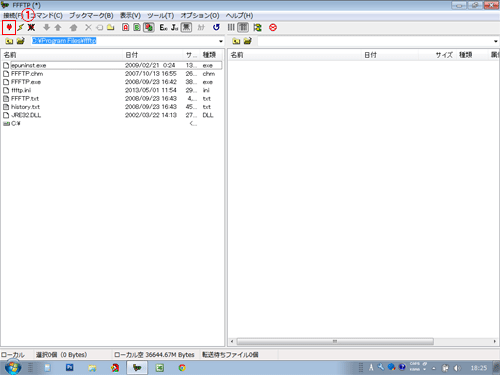Open Google Chrome from the taskbar
The height and width of the screenshot is (375, 500).
click(x=182, y=368)
